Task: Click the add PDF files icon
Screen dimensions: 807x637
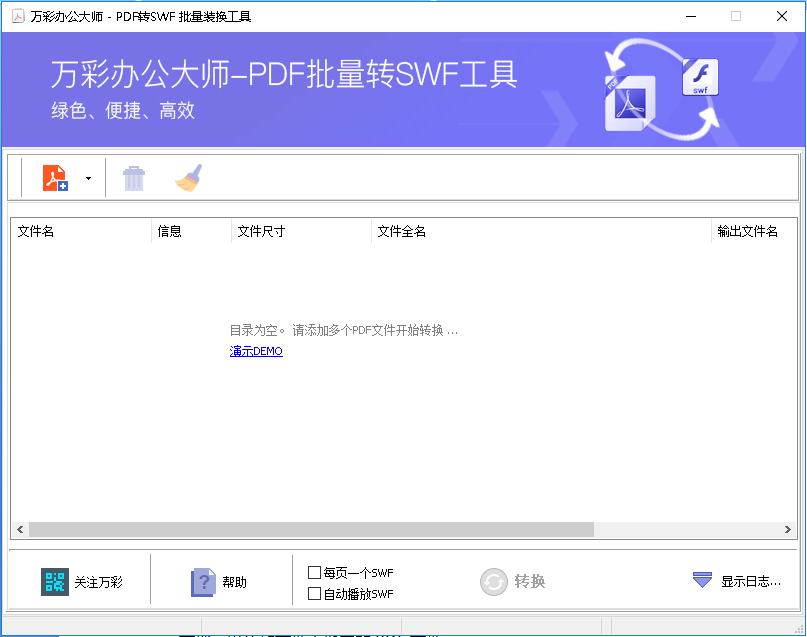Action: tap(53, 177)
